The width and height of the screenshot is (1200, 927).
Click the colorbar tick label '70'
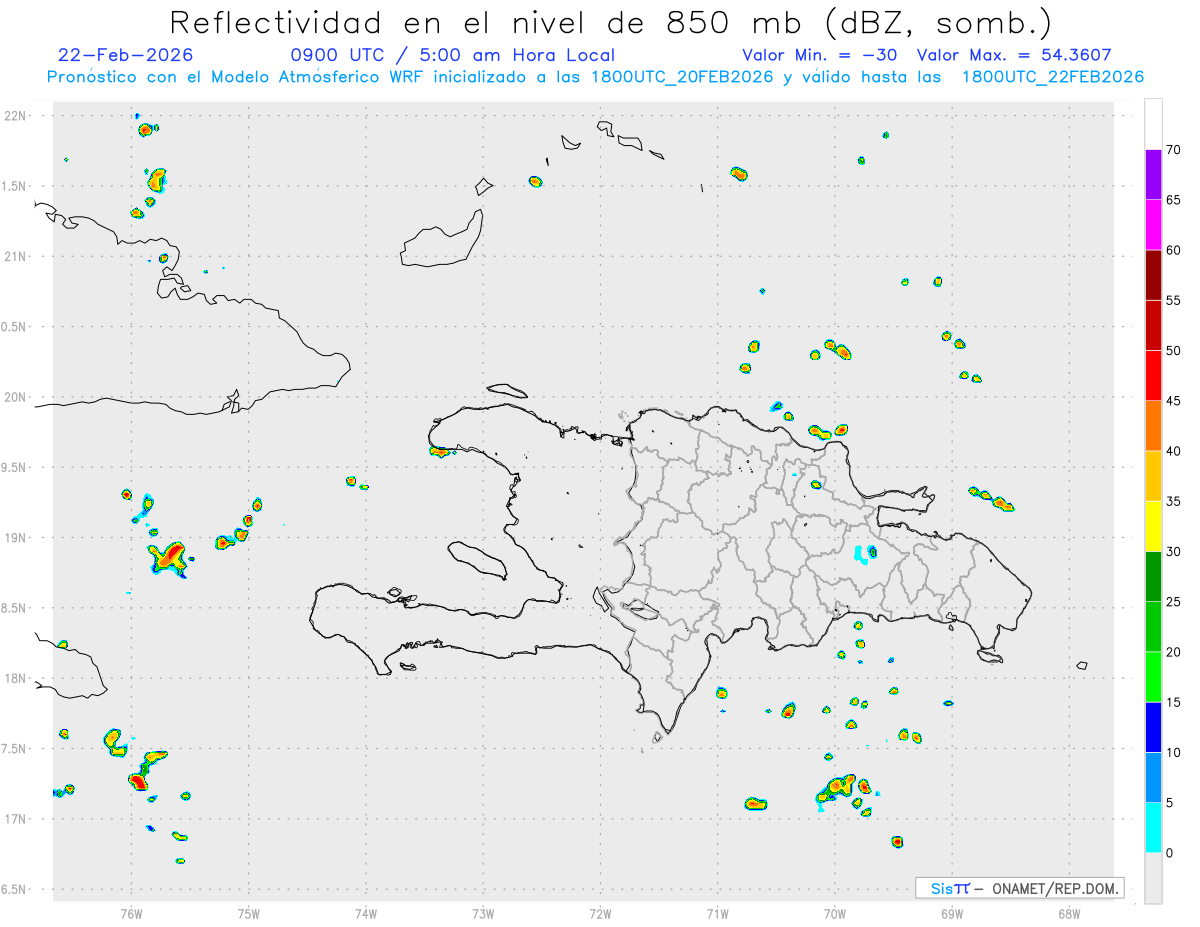1173,150
